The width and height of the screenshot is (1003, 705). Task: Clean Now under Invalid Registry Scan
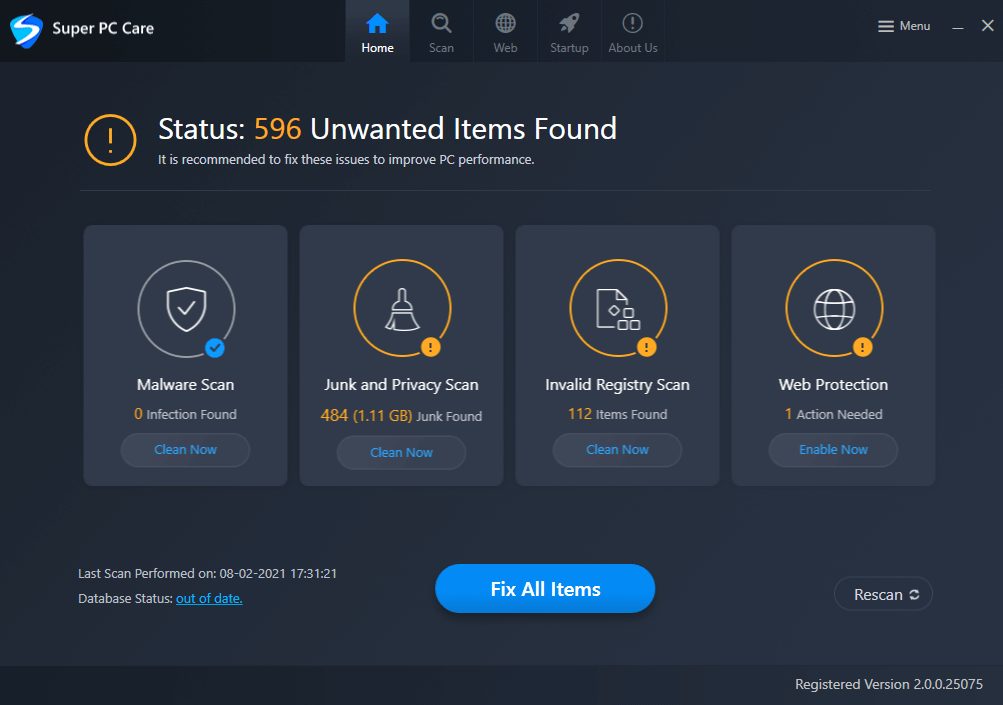[x=617, y=450]
